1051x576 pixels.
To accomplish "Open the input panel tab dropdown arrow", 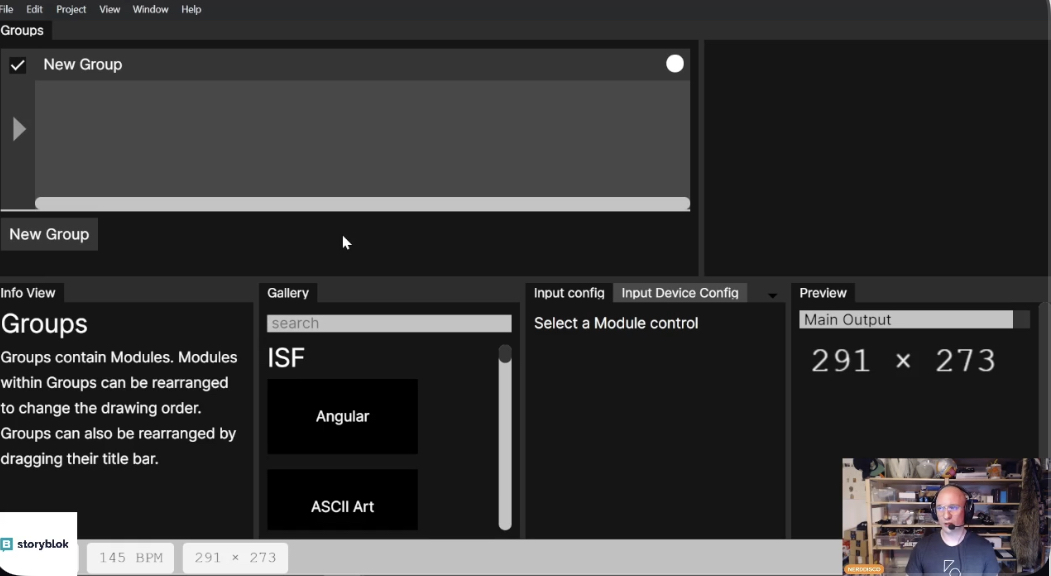I will tap(772, 295).
